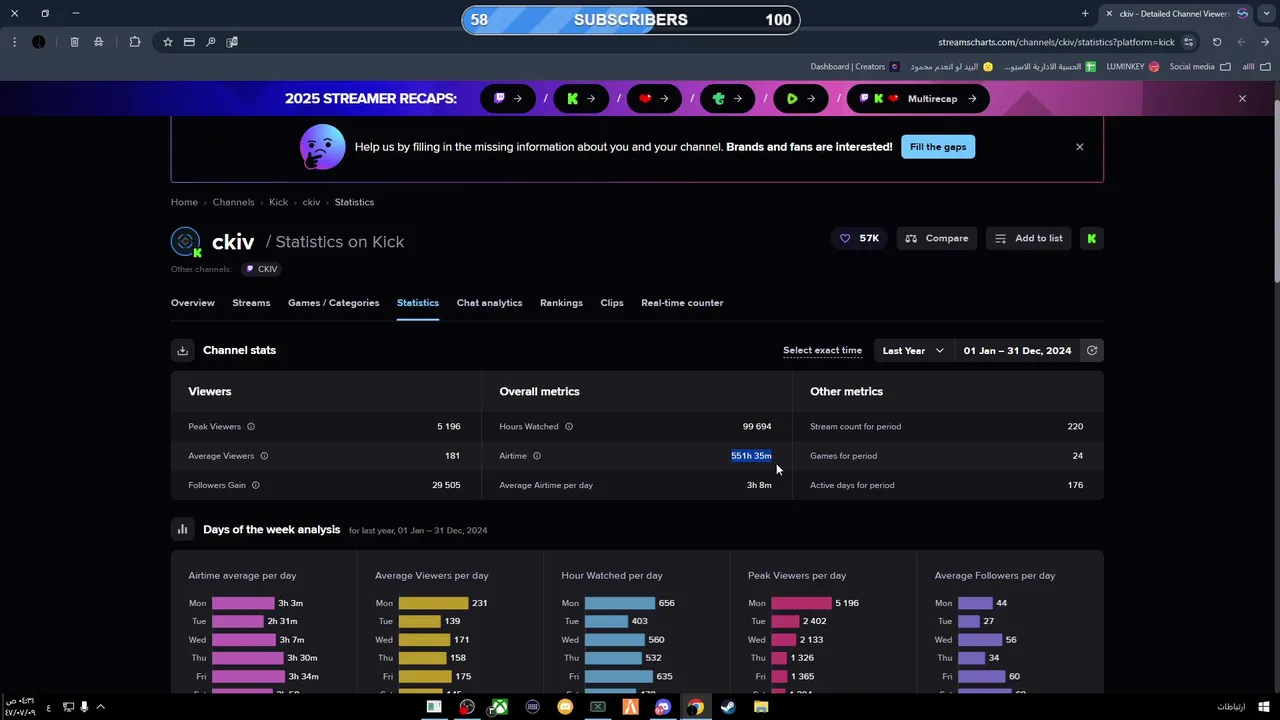This screenshot has height=720, width=1280.
Task: Click the refresh date range icon
Action: (1092, 351)
